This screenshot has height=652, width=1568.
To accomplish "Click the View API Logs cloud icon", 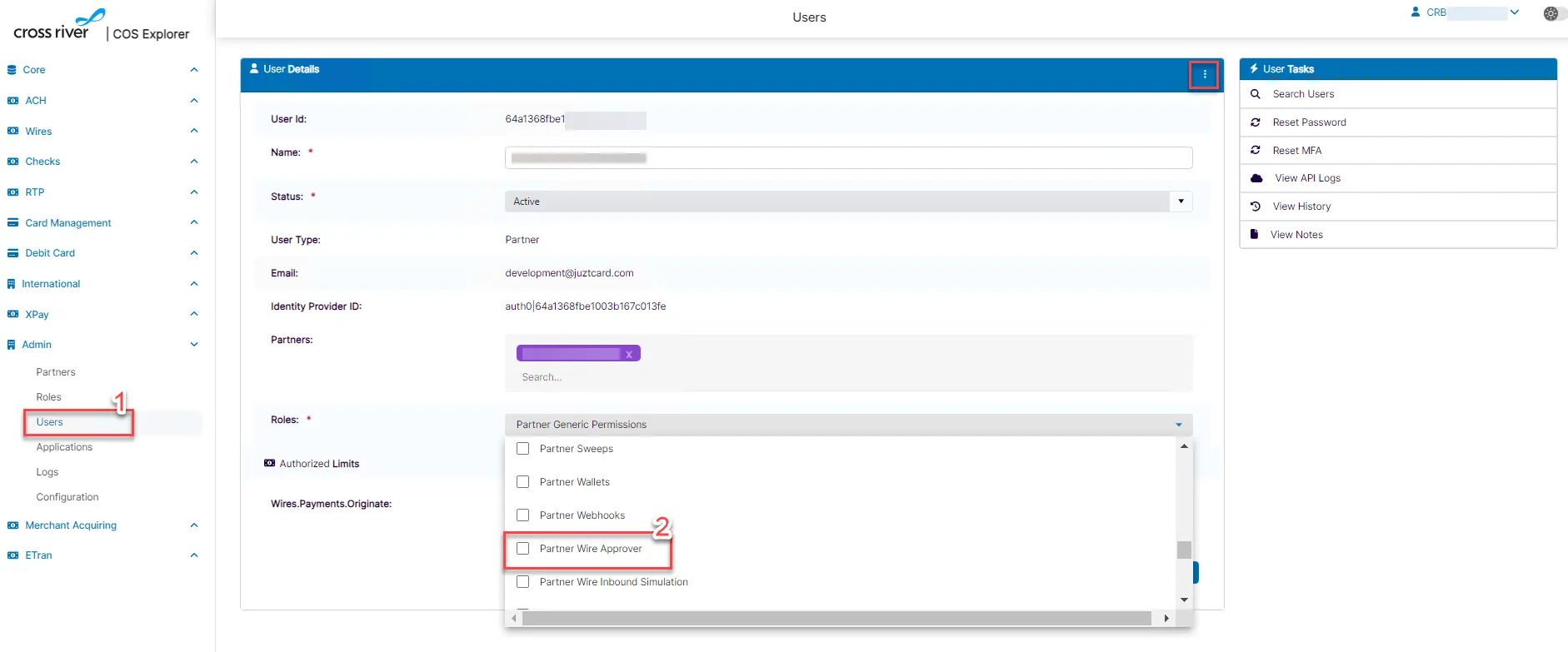I will (1256, 178).
